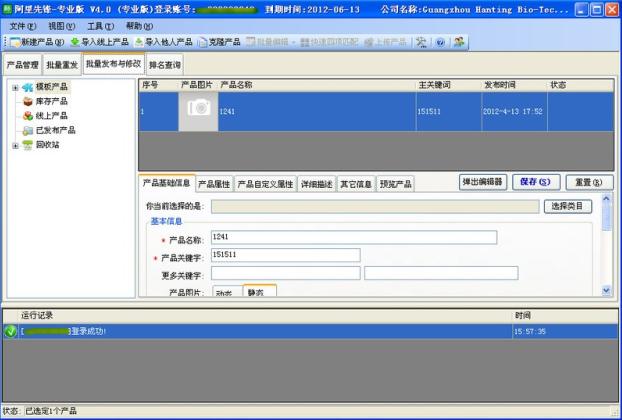
Task: Click the 线上产品 colored icon
Action: 28,116
